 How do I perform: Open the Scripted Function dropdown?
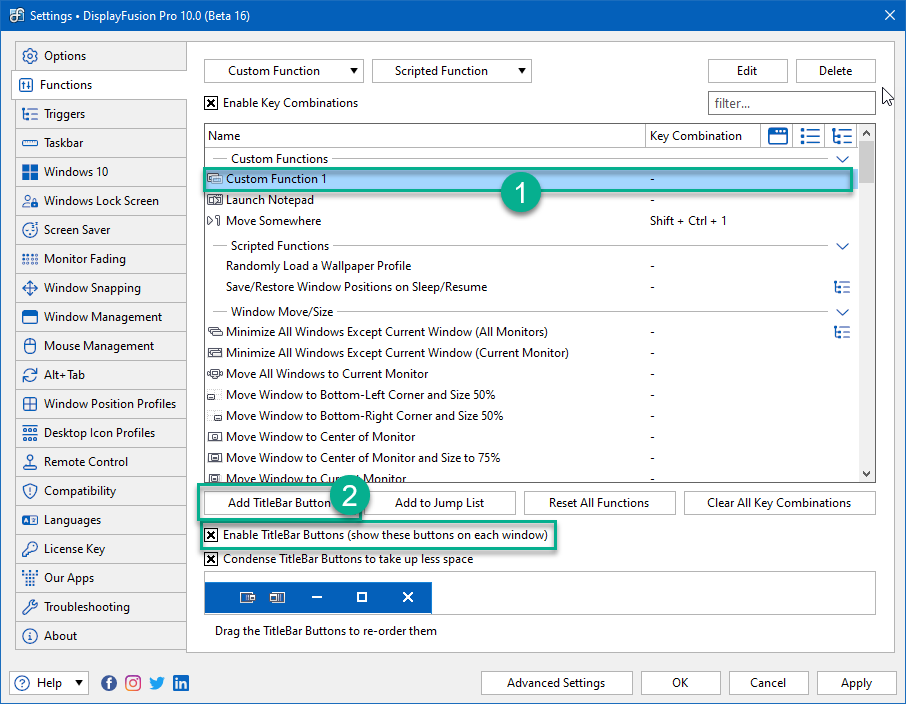pyautogui.click(x=452, y=71)
